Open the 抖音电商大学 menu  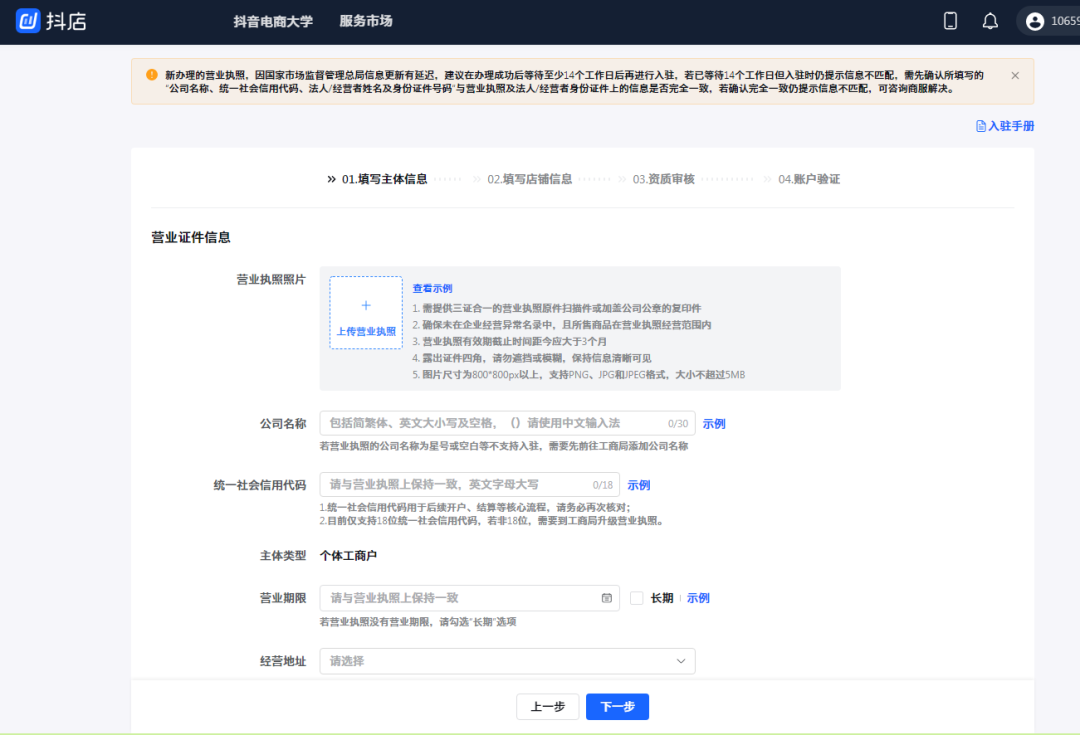point(273,21)
